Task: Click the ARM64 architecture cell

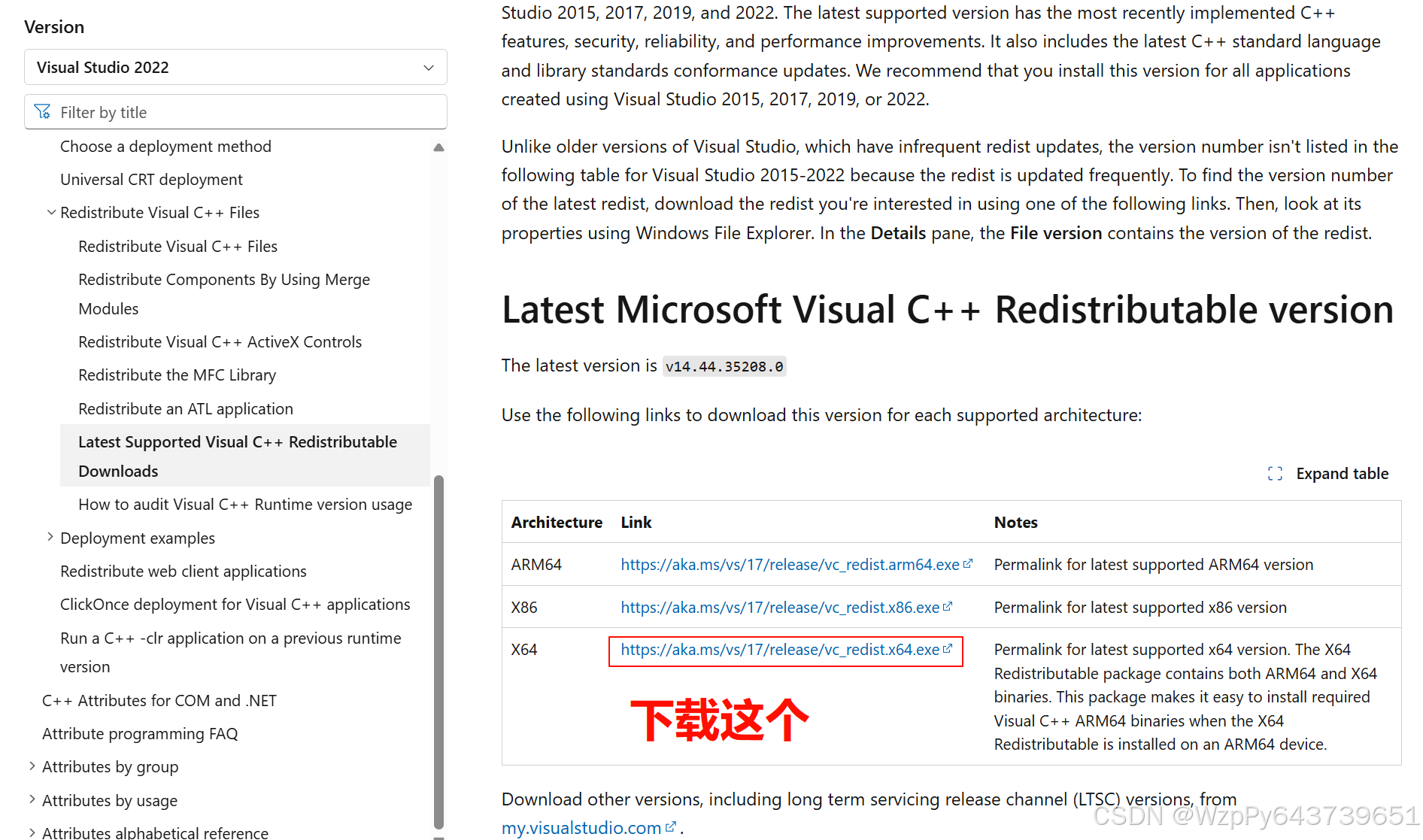Action: [536, 565]
